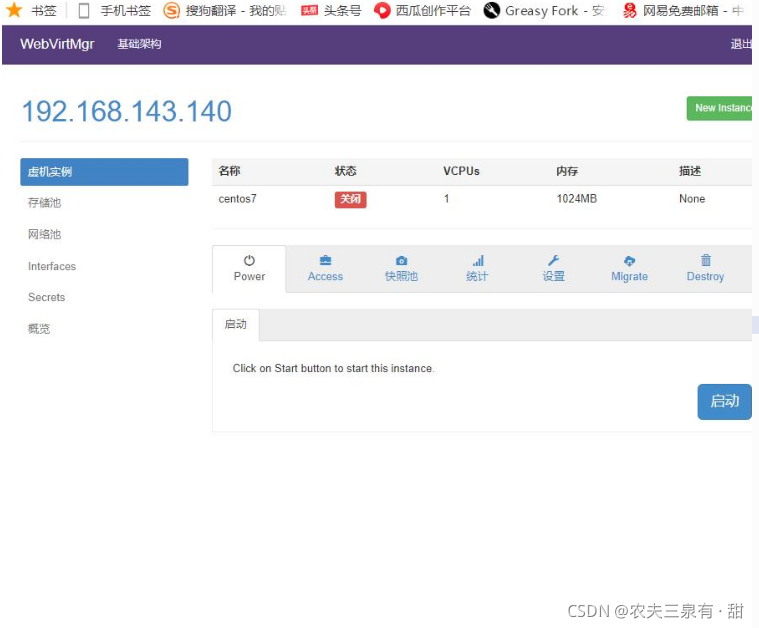Click the New Instance green button
The image size is (759, 628).
[719, 108]
